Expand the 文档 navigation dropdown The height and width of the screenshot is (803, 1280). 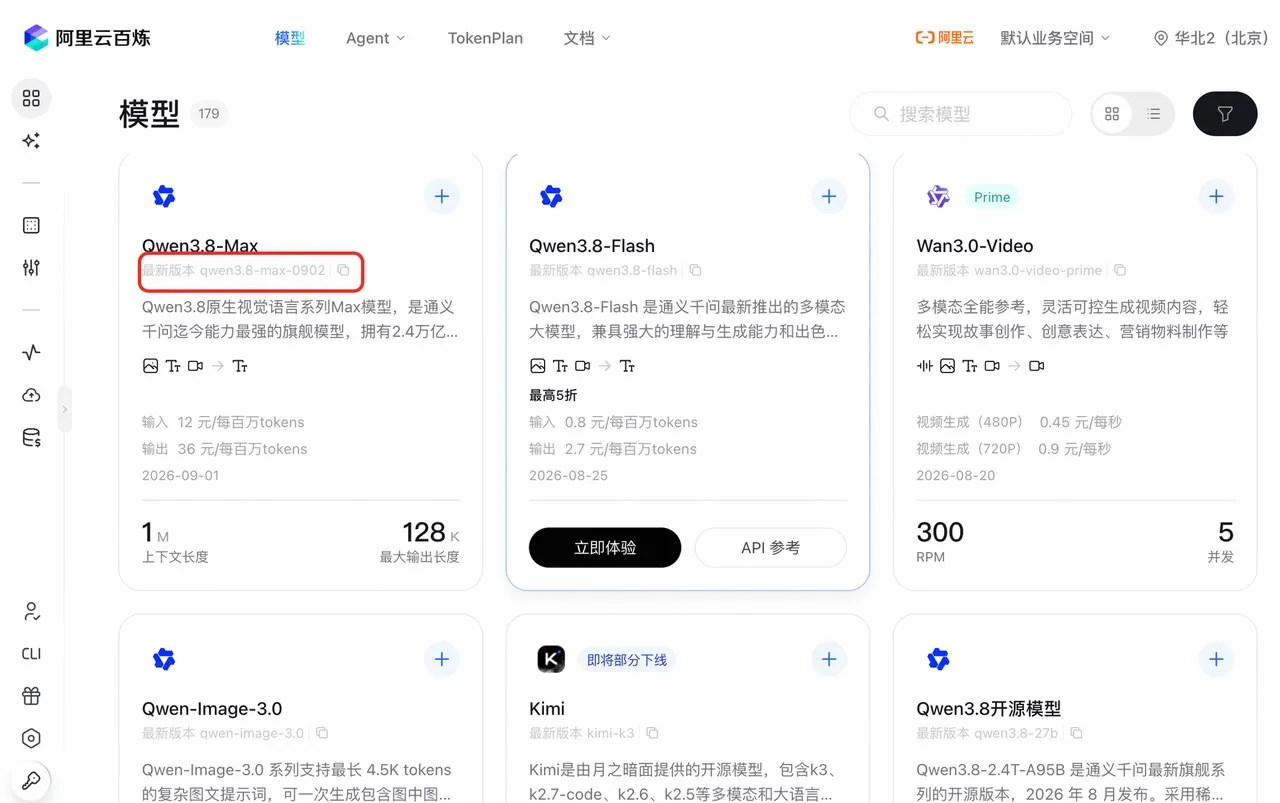[586, 38]
